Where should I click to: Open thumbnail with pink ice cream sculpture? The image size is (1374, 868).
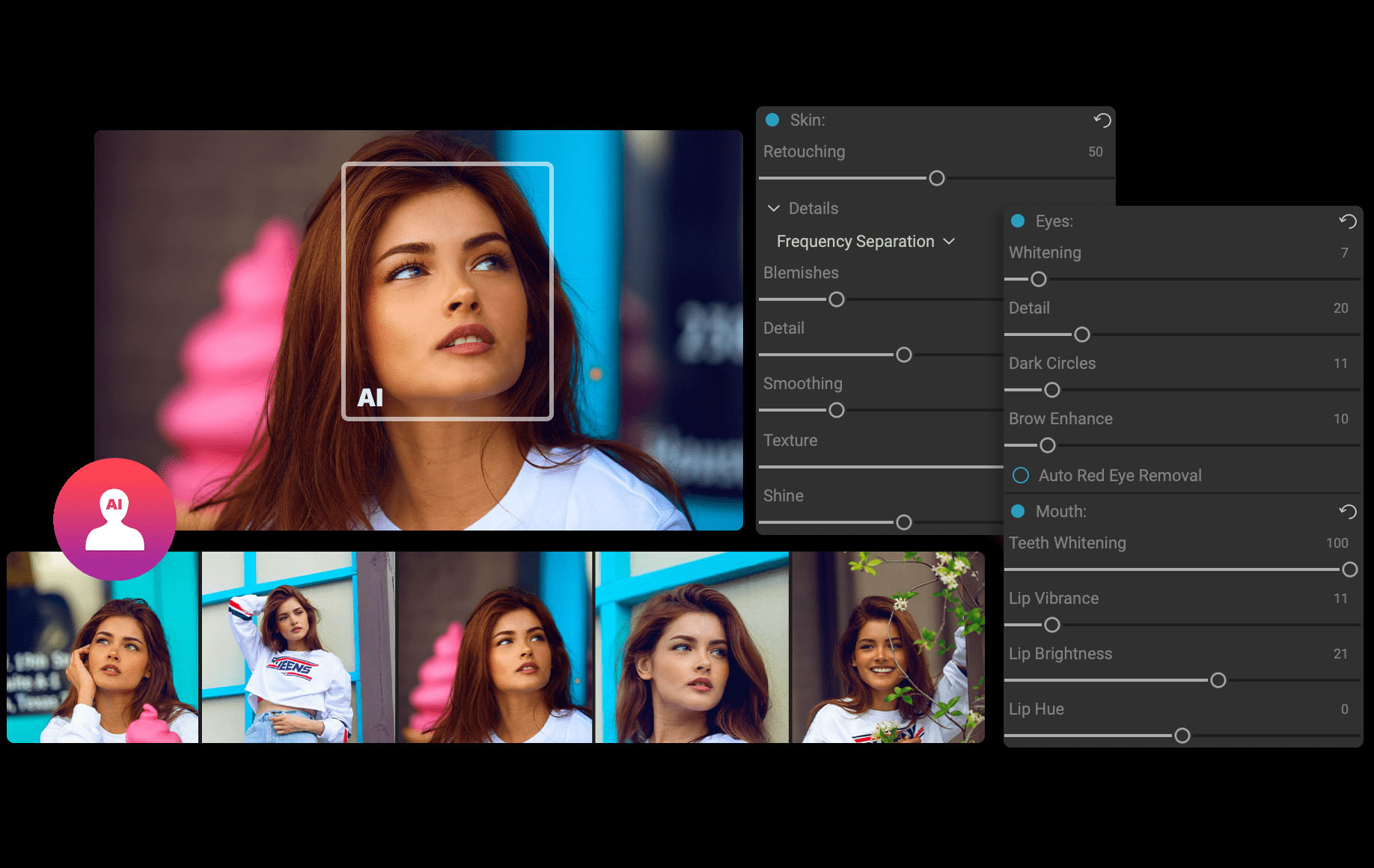(495, 647)
